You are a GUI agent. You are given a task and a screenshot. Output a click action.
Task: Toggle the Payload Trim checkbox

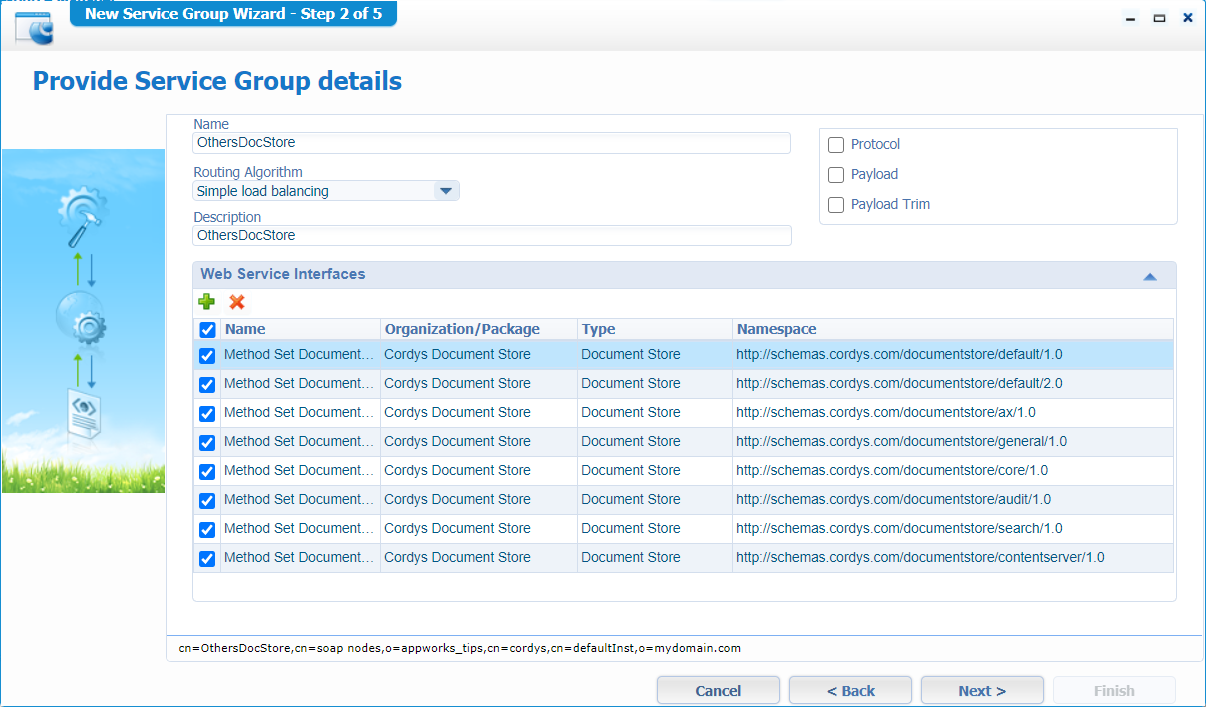836,205
